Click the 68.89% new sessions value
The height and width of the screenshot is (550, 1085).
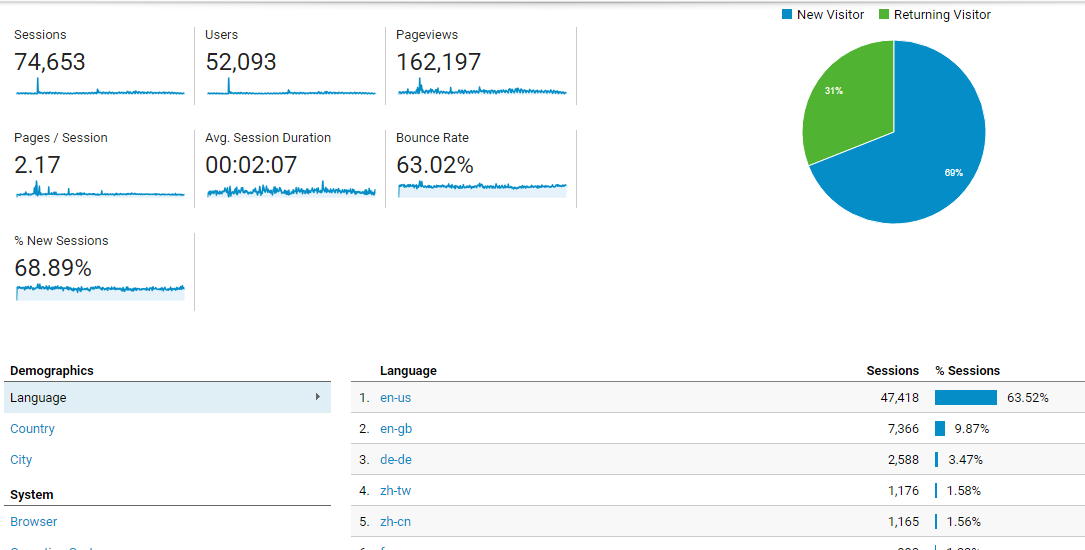pos(53,268)
